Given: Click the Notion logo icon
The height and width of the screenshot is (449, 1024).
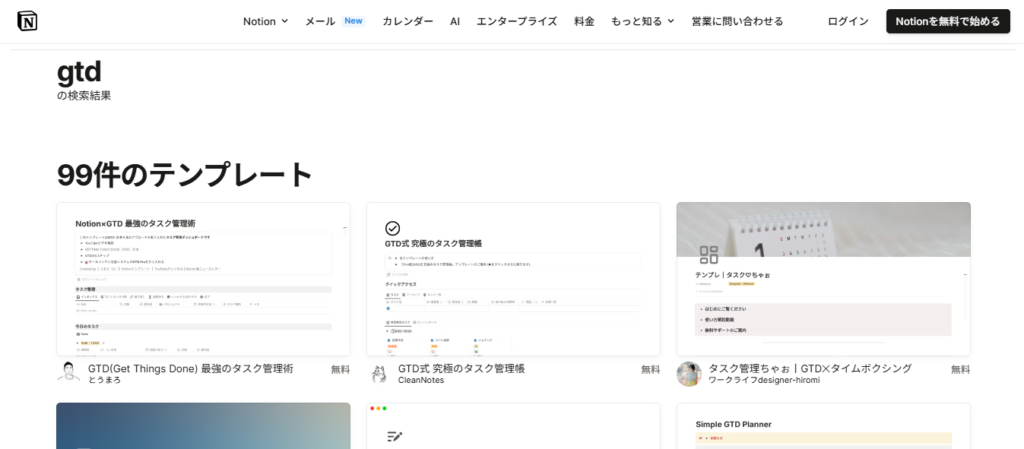Looking at the screenshot, I should 27,21.
